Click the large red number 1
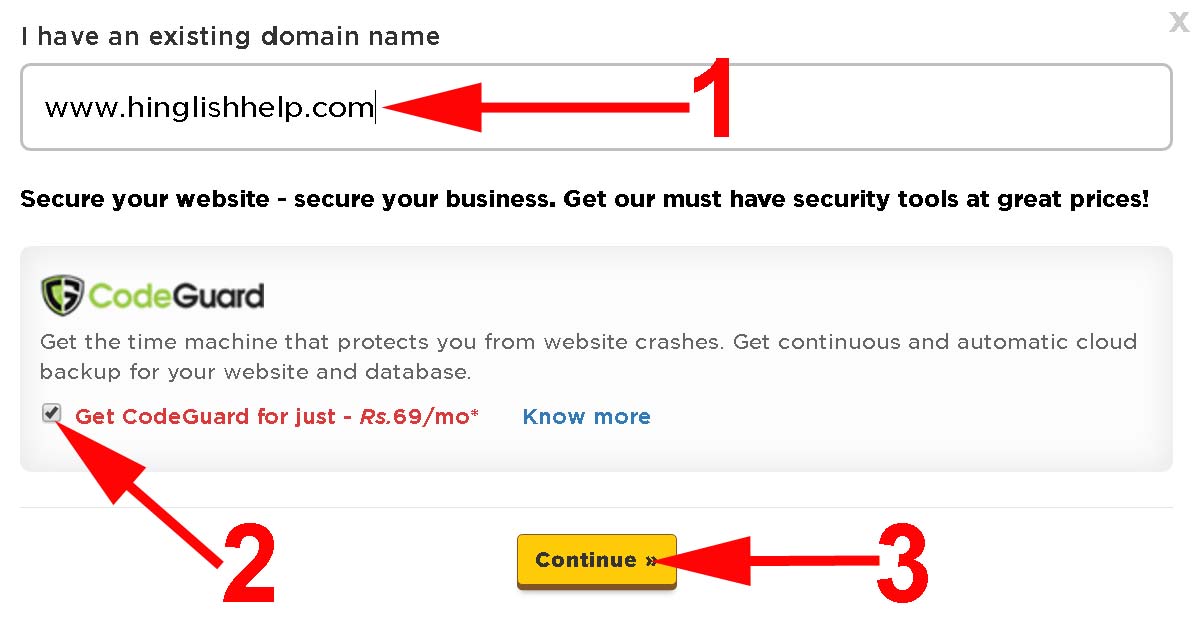 tap(712, 98)
